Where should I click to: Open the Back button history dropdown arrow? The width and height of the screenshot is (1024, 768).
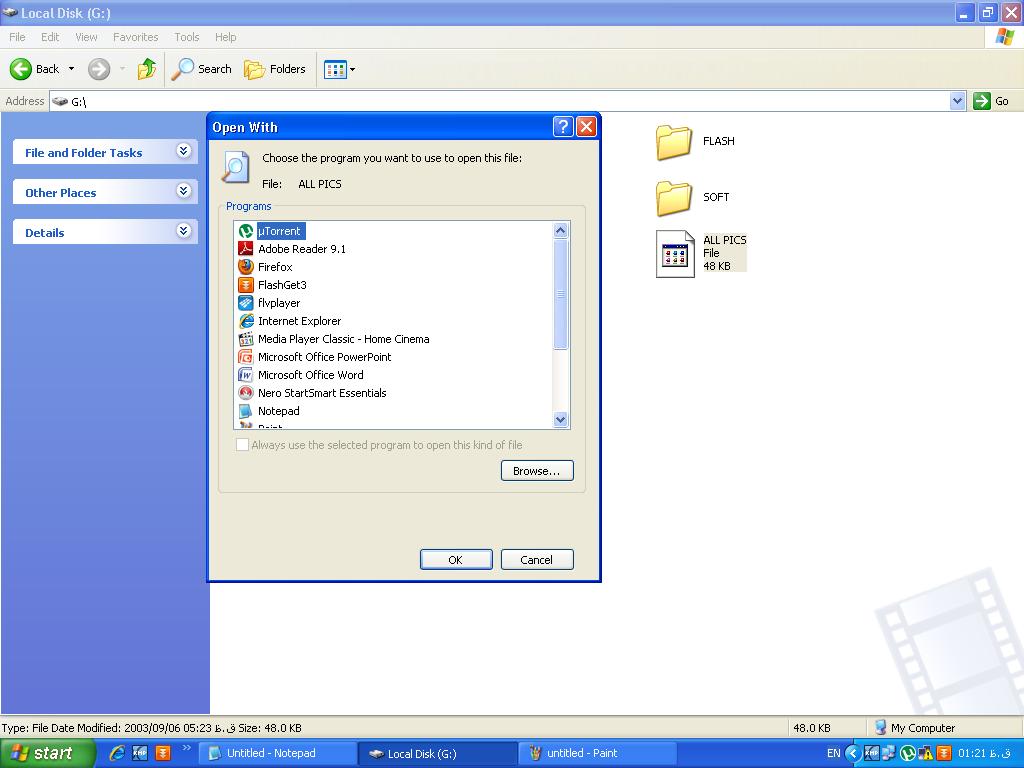71,69
